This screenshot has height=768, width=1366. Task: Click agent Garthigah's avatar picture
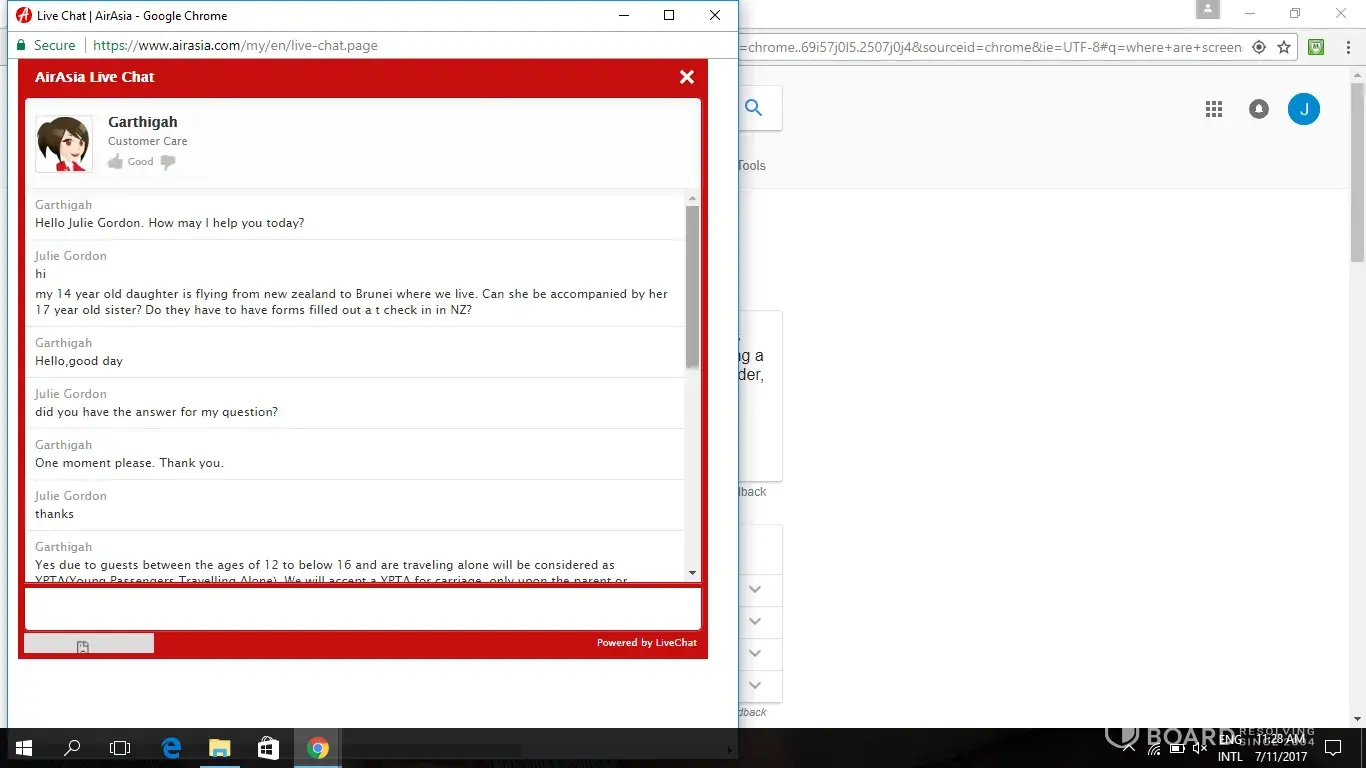[64, 144]
